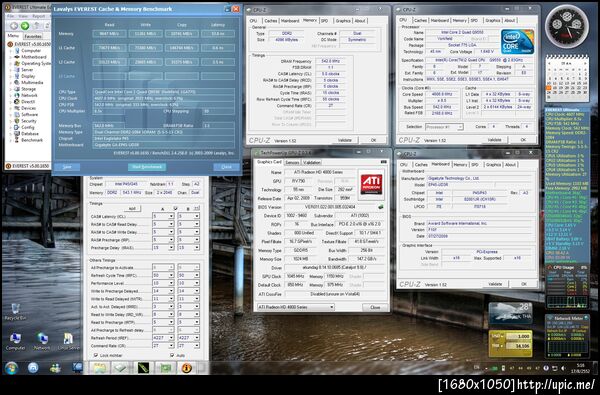600x395 pixels.
Task: Open Precharge Delay (tRAS) column B dropdown
Action: click(196, 248)
